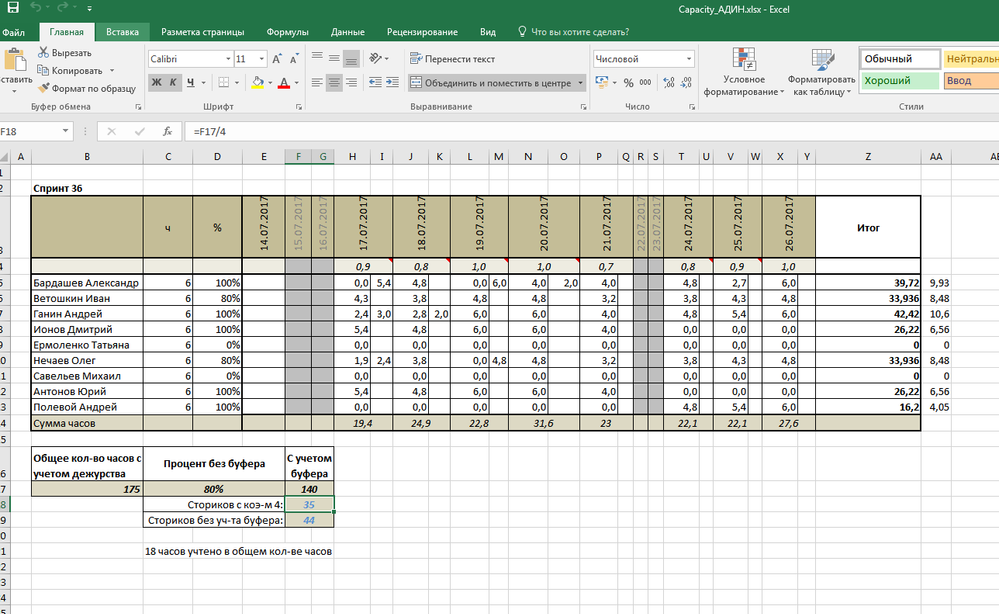Image resolution: width=999 pixels, height=614 pixels.
Task: Click Формат по образцу paintbrush
Action: click(87, 89)
